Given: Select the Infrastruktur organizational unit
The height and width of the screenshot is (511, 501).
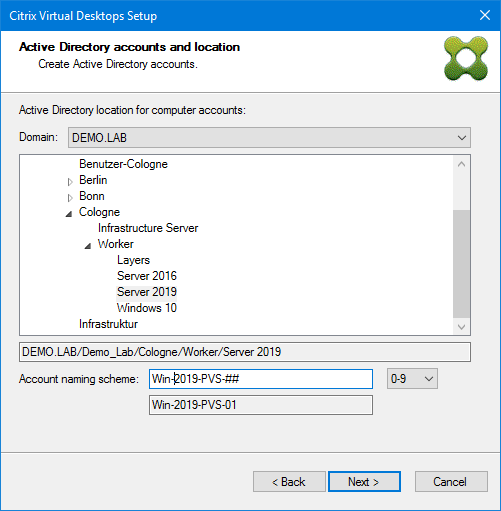Looking at the screenshot, I should click(108, 324).
